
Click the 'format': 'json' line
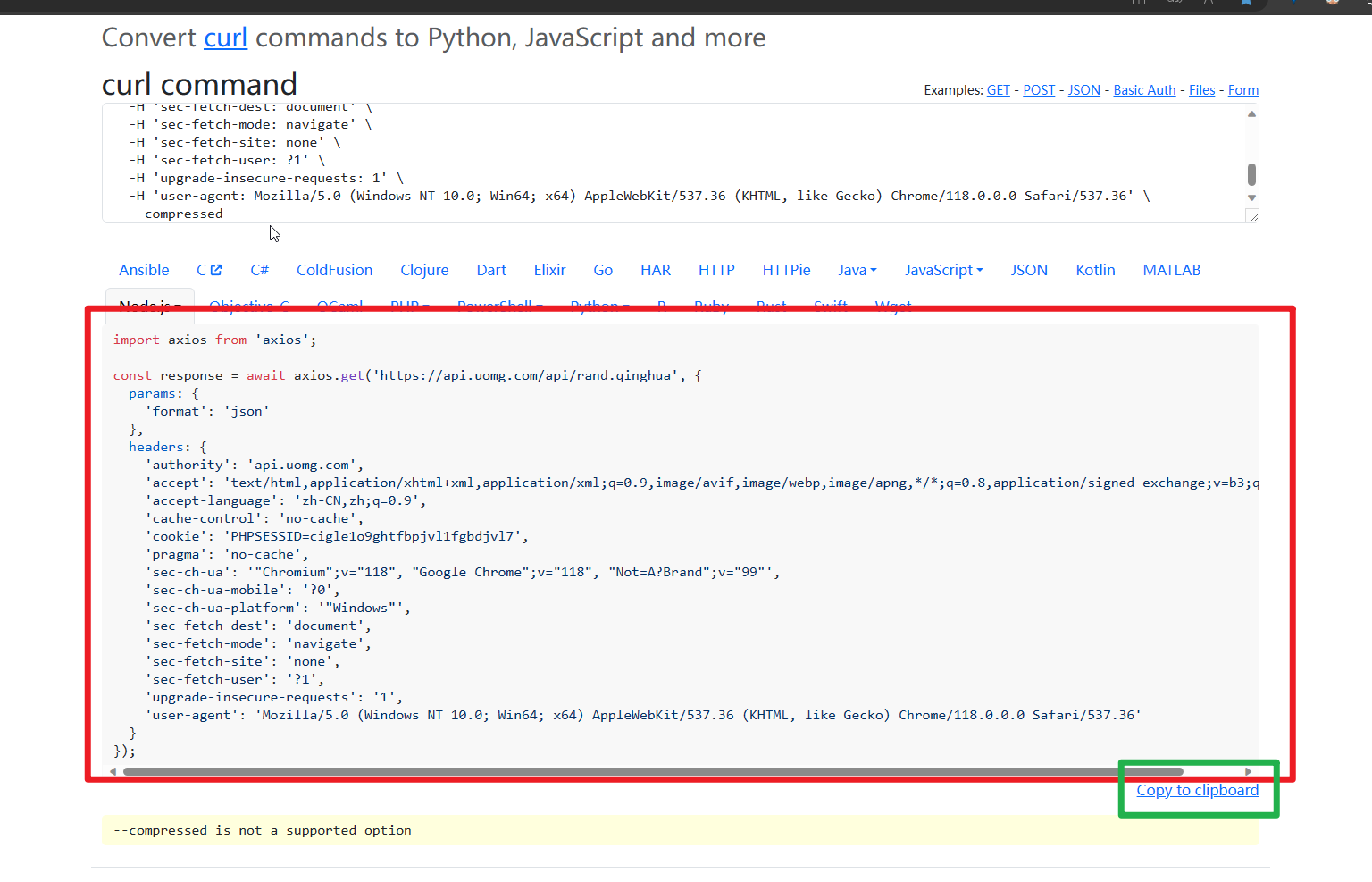(207, 411)
